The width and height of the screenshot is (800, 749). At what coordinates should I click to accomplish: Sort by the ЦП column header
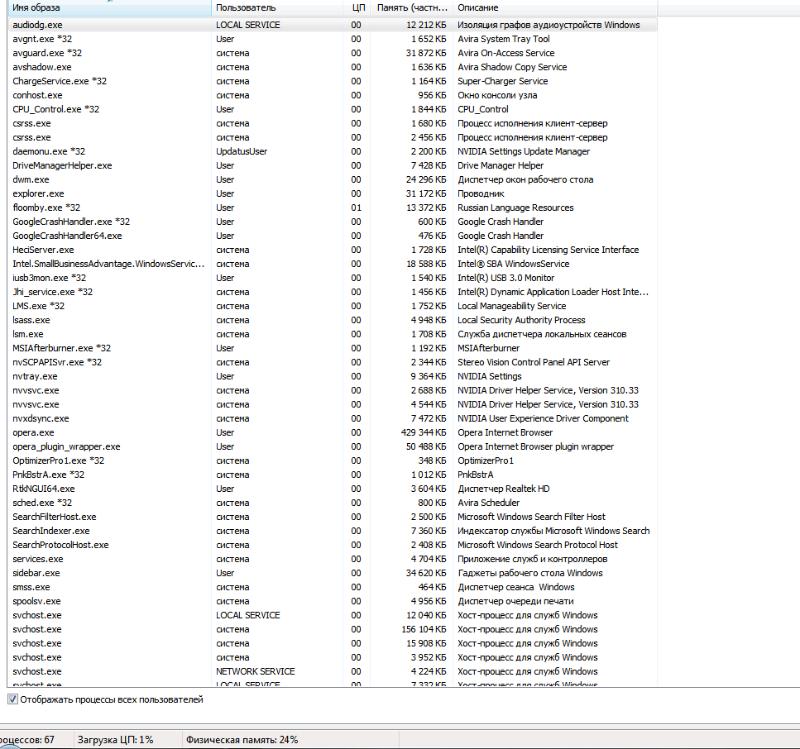[358, 8]
